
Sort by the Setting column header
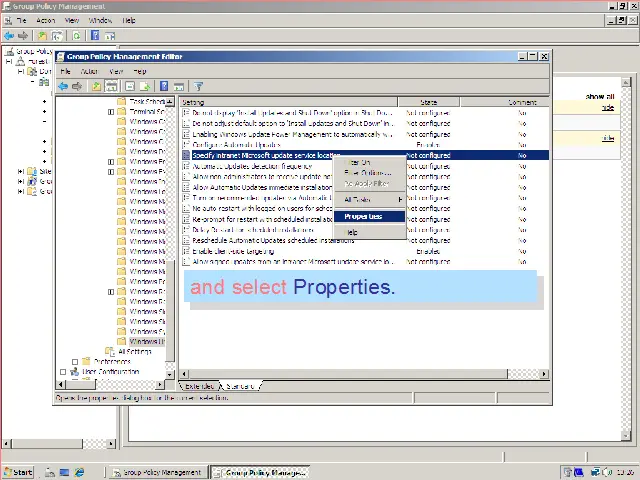pos(289,102)
